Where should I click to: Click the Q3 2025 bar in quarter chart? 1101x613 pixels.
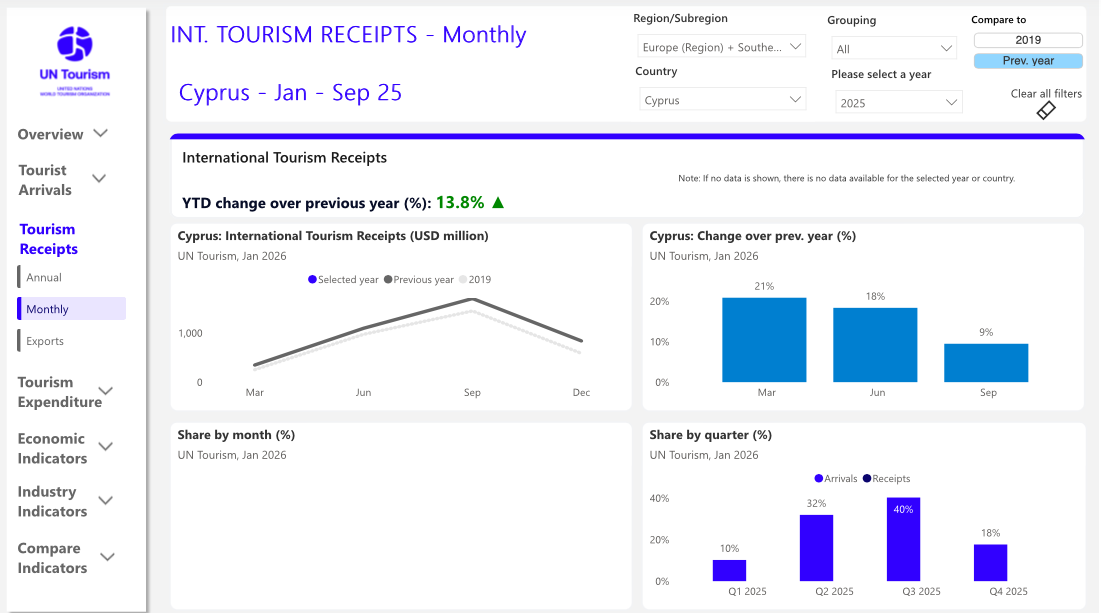point(903,539)
